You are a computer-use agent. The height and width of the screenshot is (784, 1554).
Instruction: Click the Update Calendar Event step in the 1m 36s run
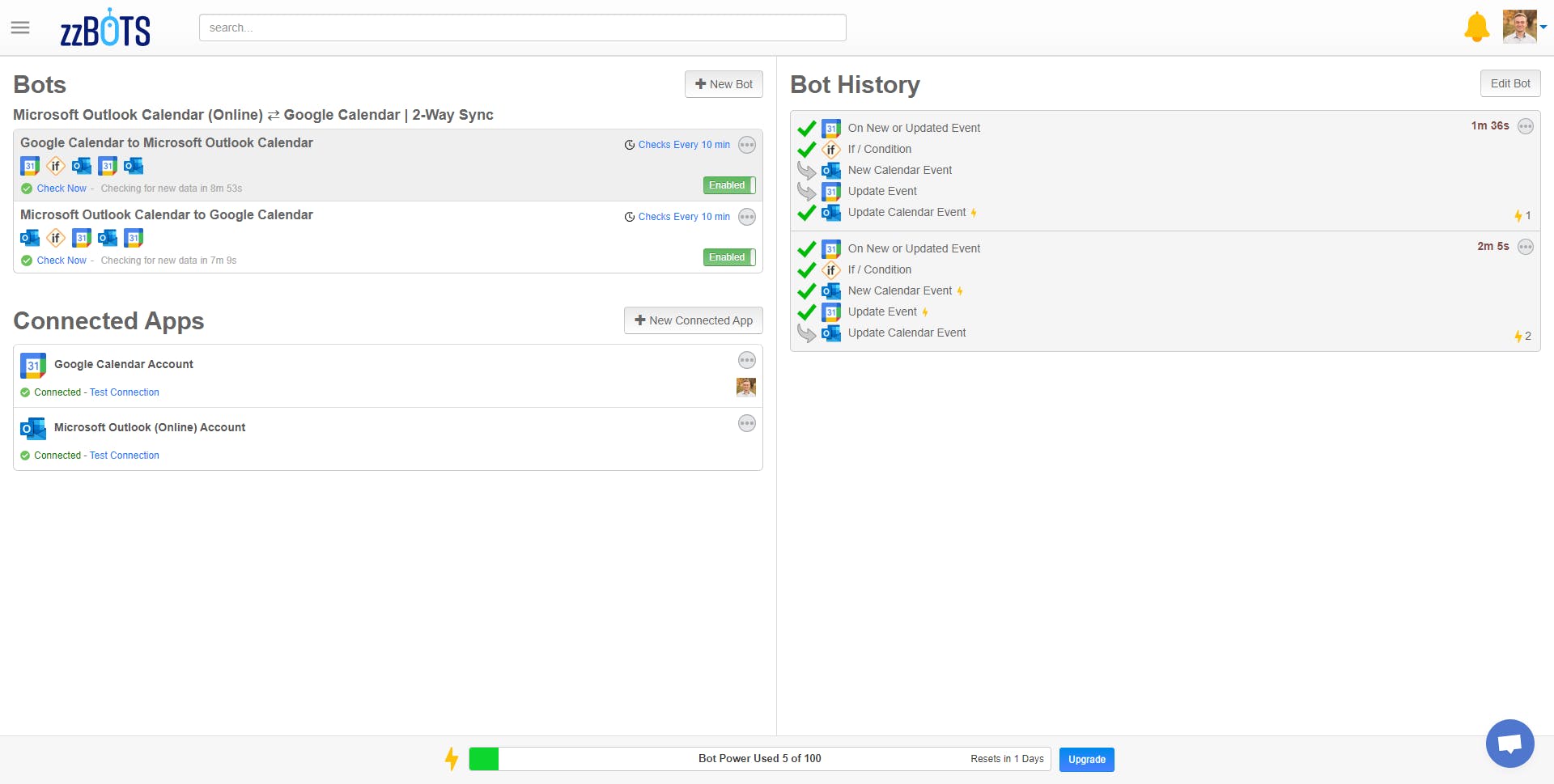pyautogui.click(x=907, y=213)
